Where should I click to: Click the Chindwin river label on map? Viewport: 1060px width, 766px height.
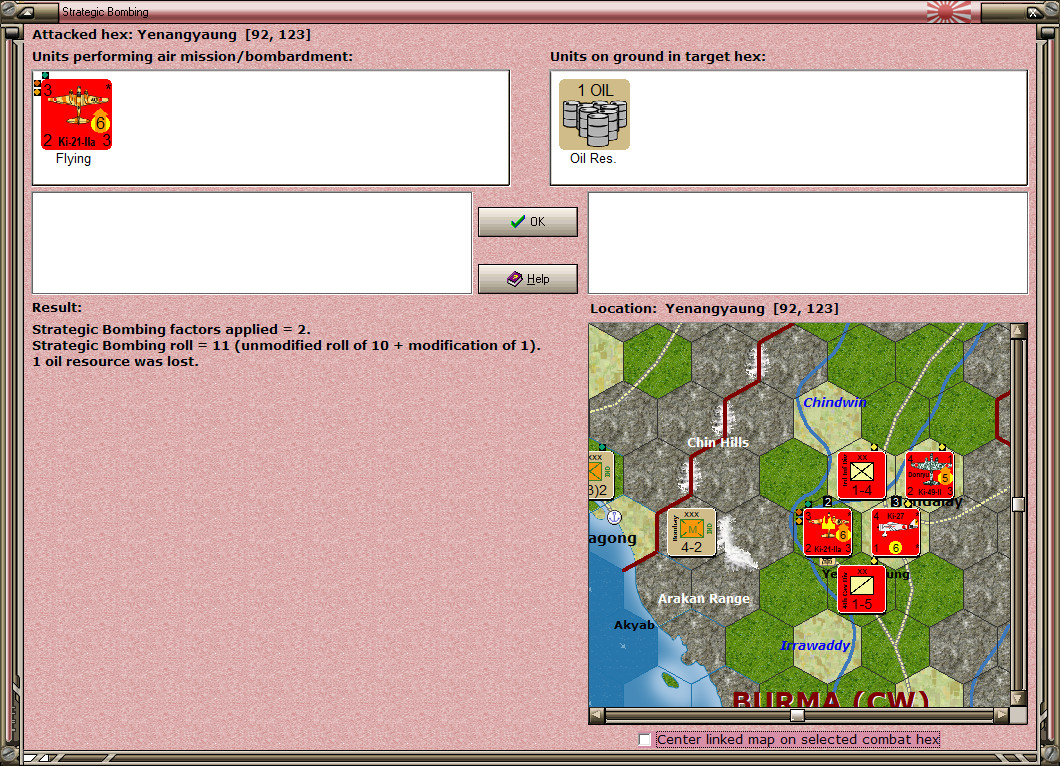tap(835, 402)
